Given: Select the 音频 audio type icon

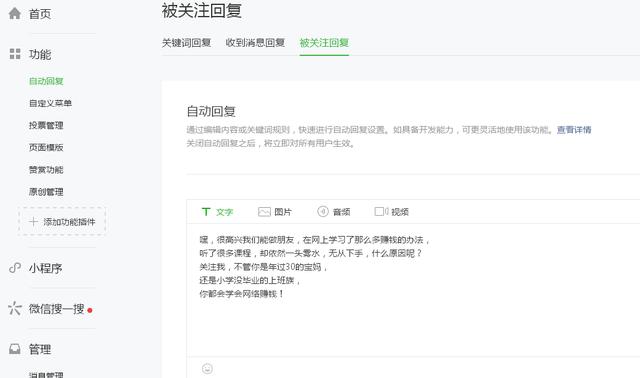Looking at the screenshot, I should 323,211.
